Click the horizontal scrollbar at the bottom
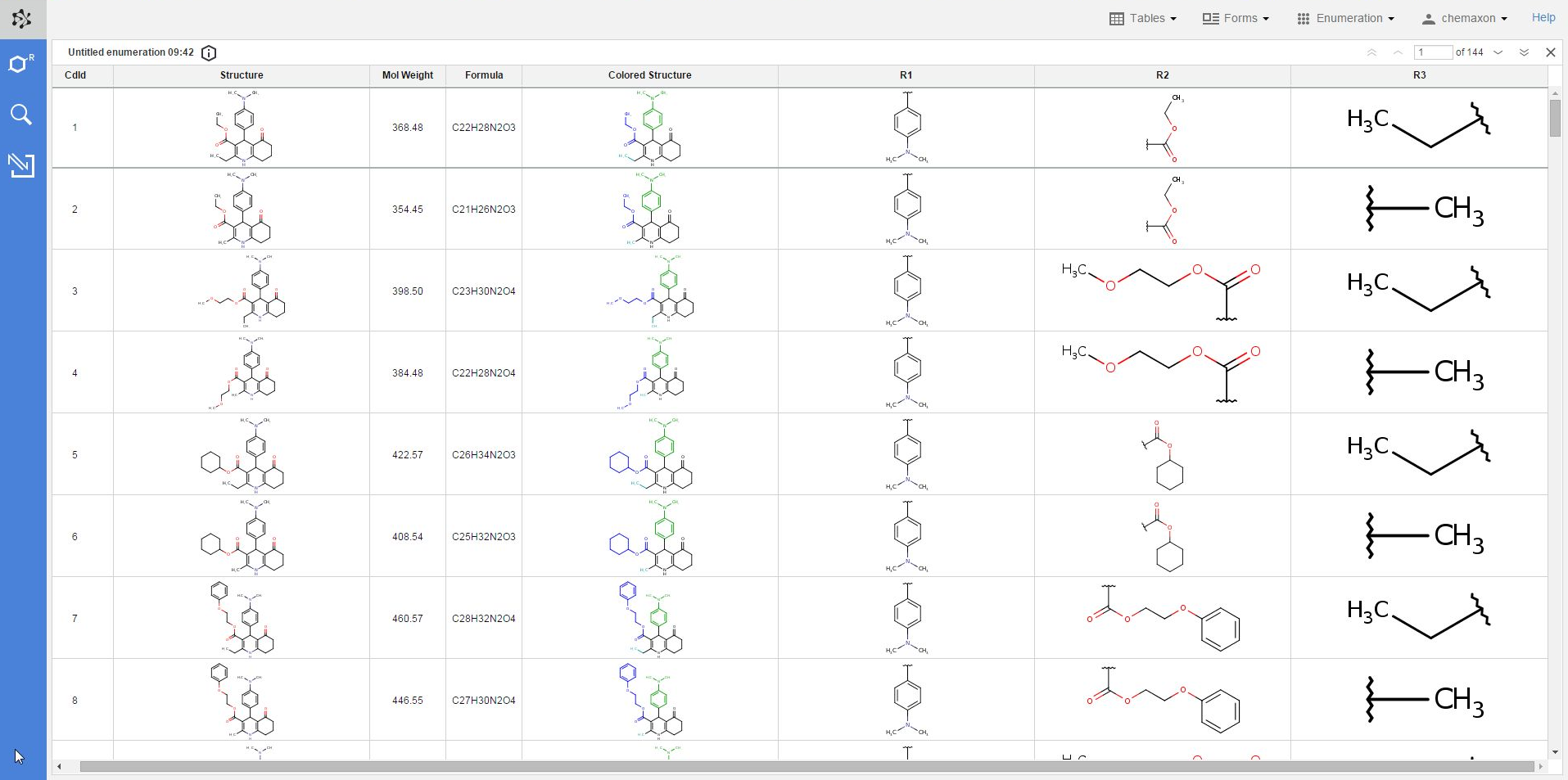Image resolution: width=1568 pixels, height=780 pixels. [x=806, y=767]
